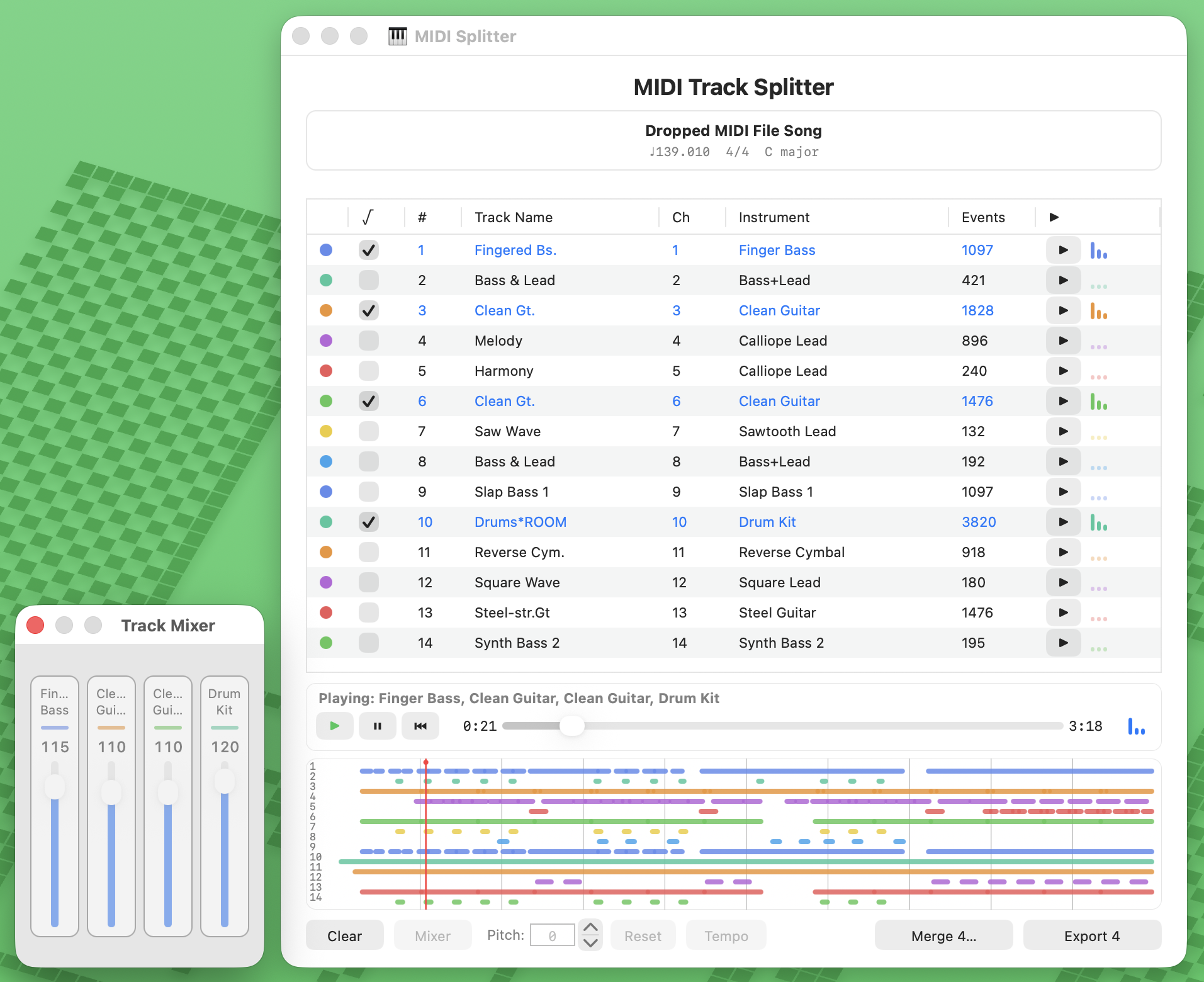Screen dimensions: 1204x982
Task: Play the Reverse Cym. track preview
Action: pos(1063,552)
